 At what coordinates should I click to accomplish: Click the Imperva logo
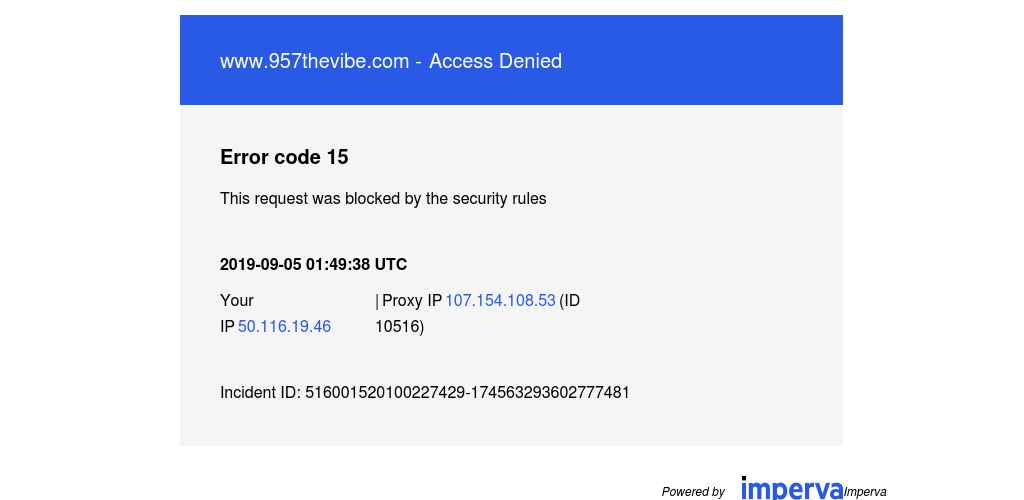[792, 488]
